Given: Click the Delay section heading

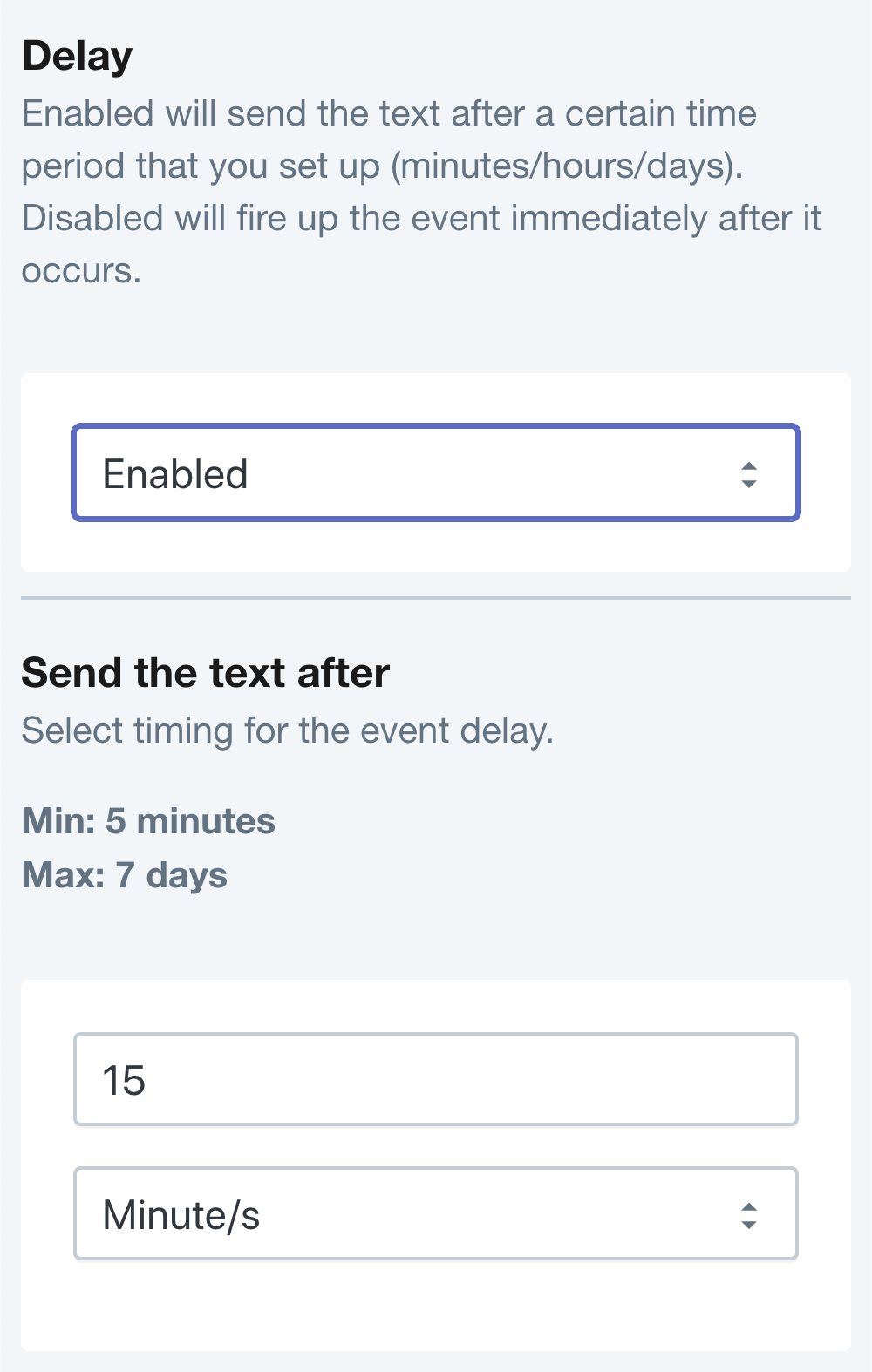Looking at the screenshot, I should click(76, 55).
